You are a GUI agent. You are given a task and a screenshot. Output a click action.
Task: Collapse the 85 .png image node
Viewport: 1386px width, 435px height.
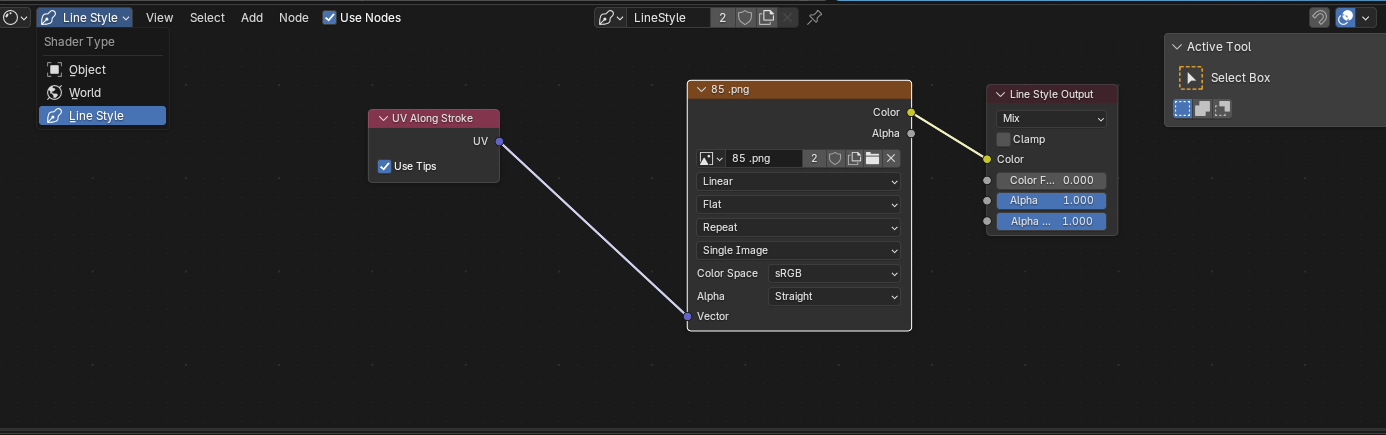[701, 89]
